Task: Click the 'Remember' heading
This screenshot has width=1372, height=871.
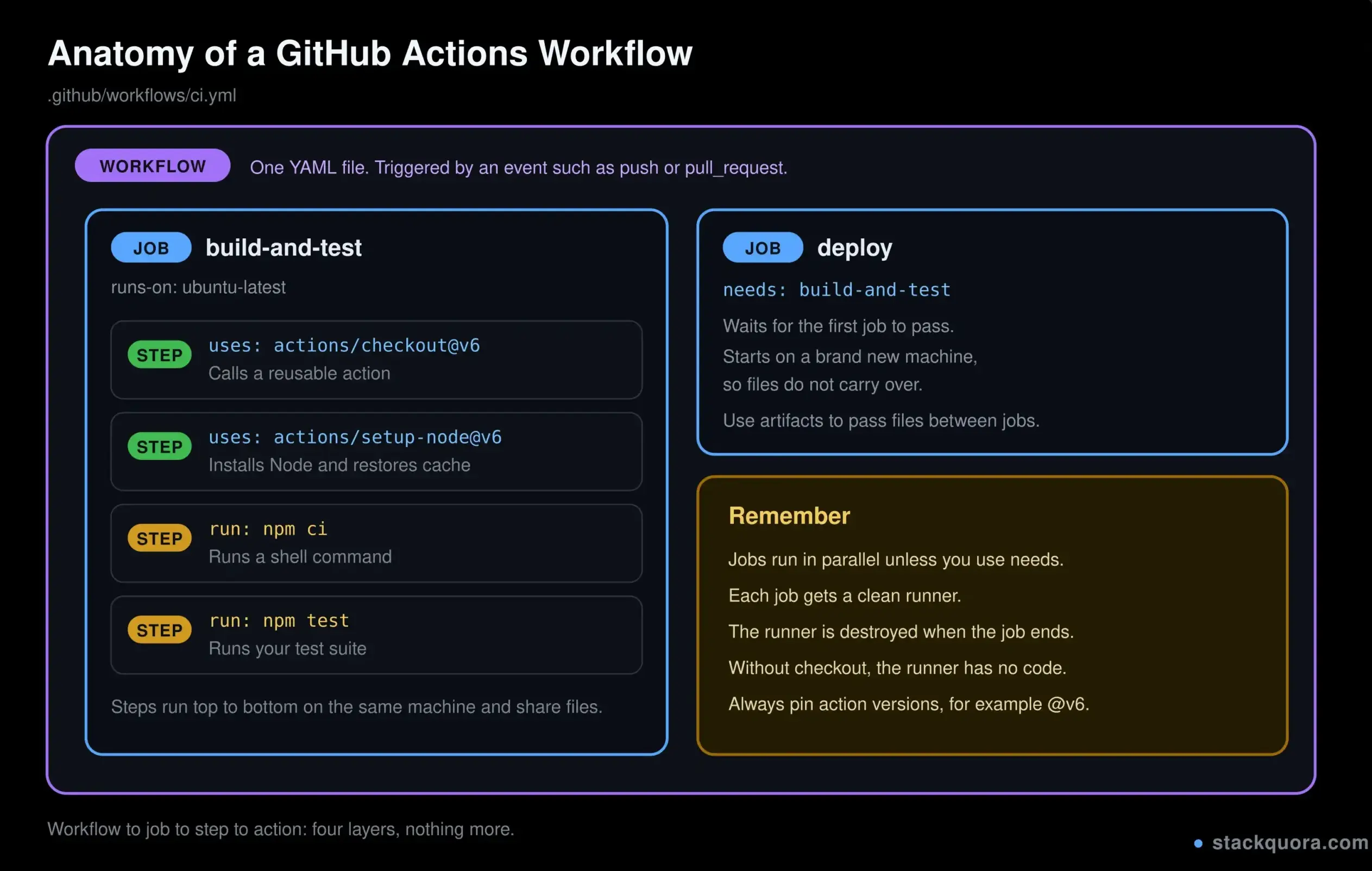Action: click(x=789, y=515)
